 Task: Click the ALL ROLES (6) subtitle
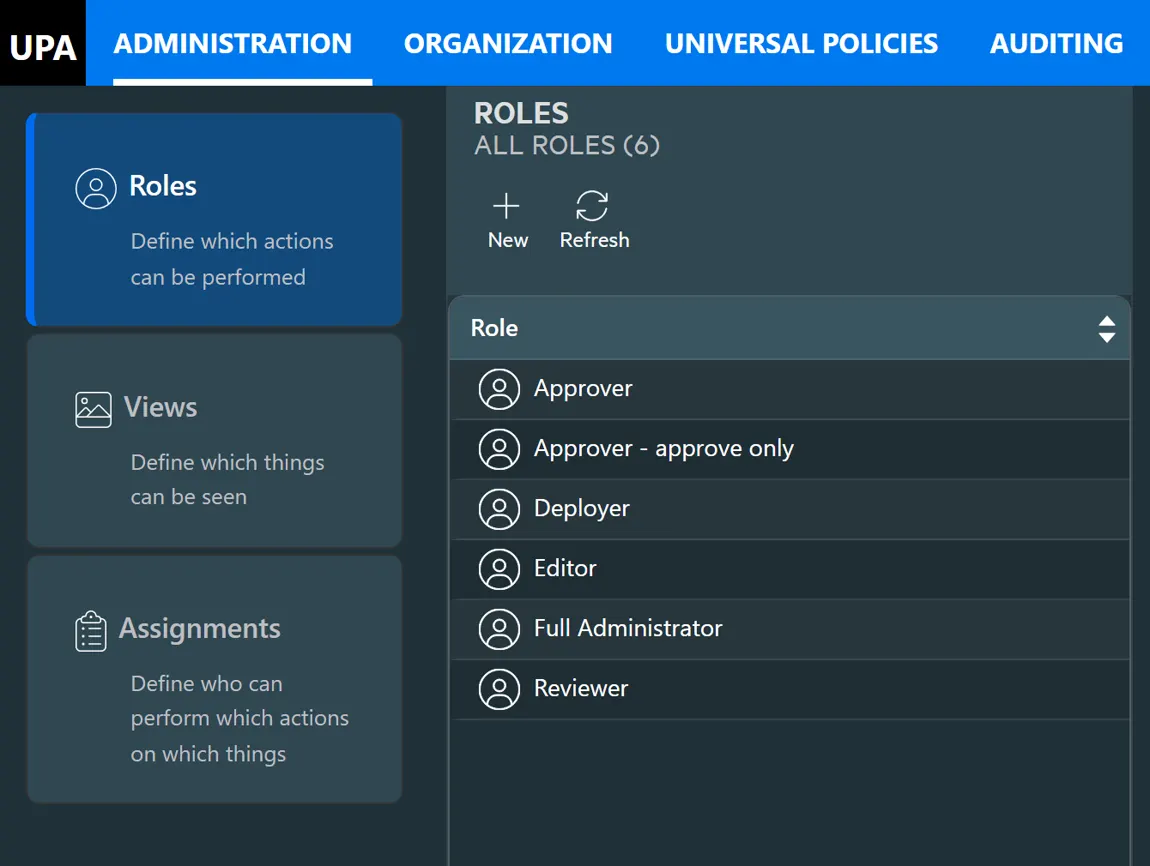[567, 145]
